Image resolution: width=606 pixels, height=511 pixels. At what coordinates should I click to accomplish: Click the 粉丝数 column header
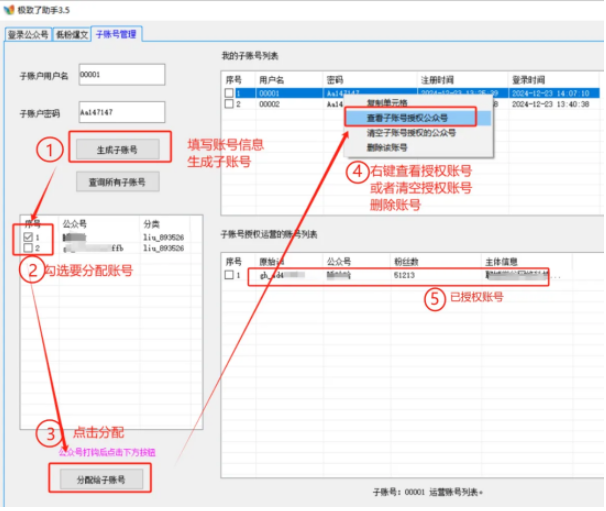point(406,260)
